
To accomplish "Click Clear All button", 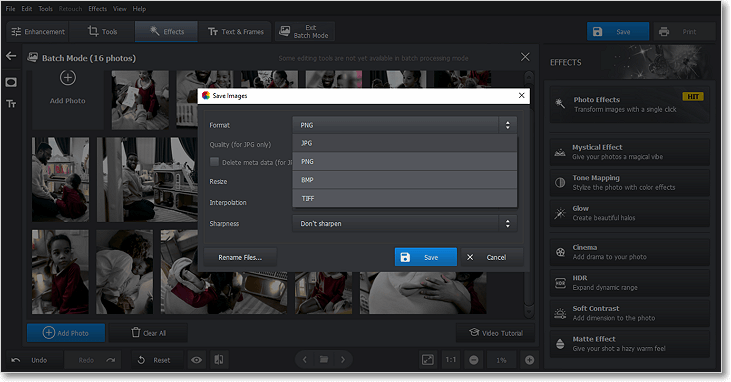I will point(148,333).
